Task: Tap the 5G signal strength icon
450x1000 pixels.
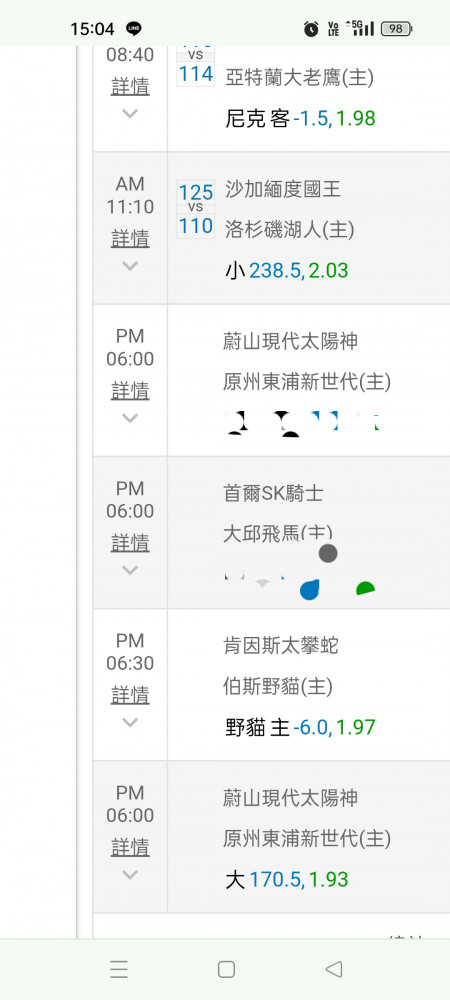Action: 360,28
